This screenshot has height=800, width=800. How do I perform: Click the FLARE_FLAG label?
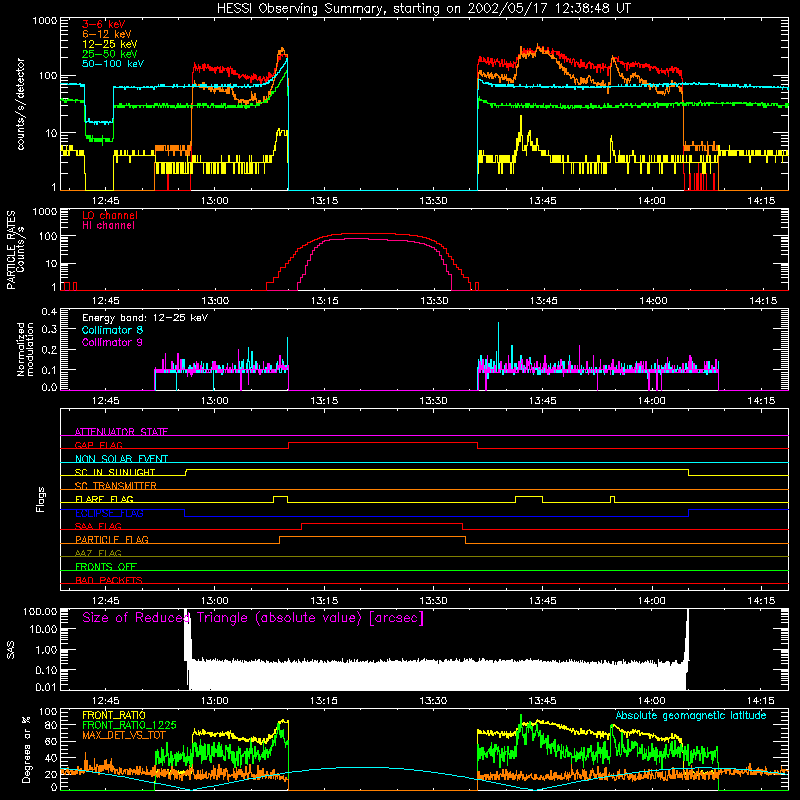click(104, 499)
